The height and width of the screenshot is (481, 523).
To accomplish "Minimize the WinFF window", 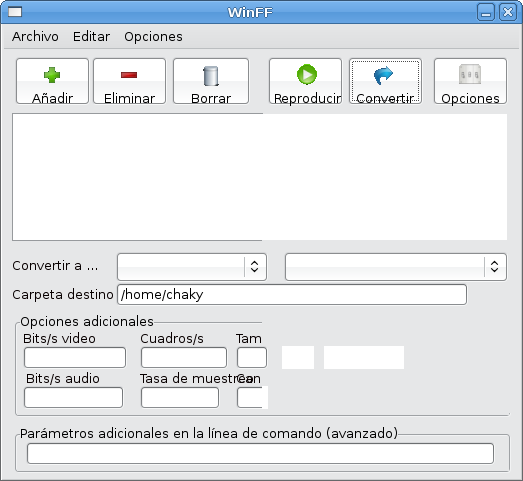I will (x=486, y=12).
